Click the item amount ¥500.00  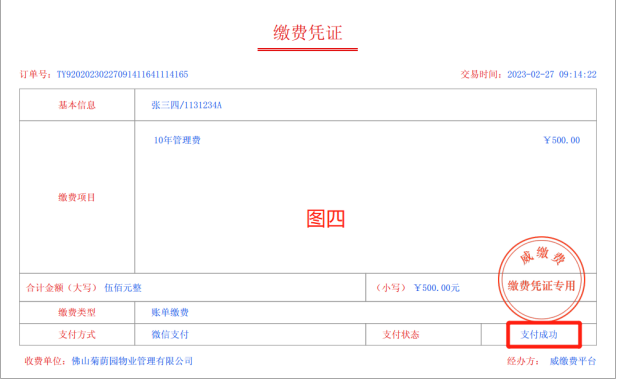(562, 140)
